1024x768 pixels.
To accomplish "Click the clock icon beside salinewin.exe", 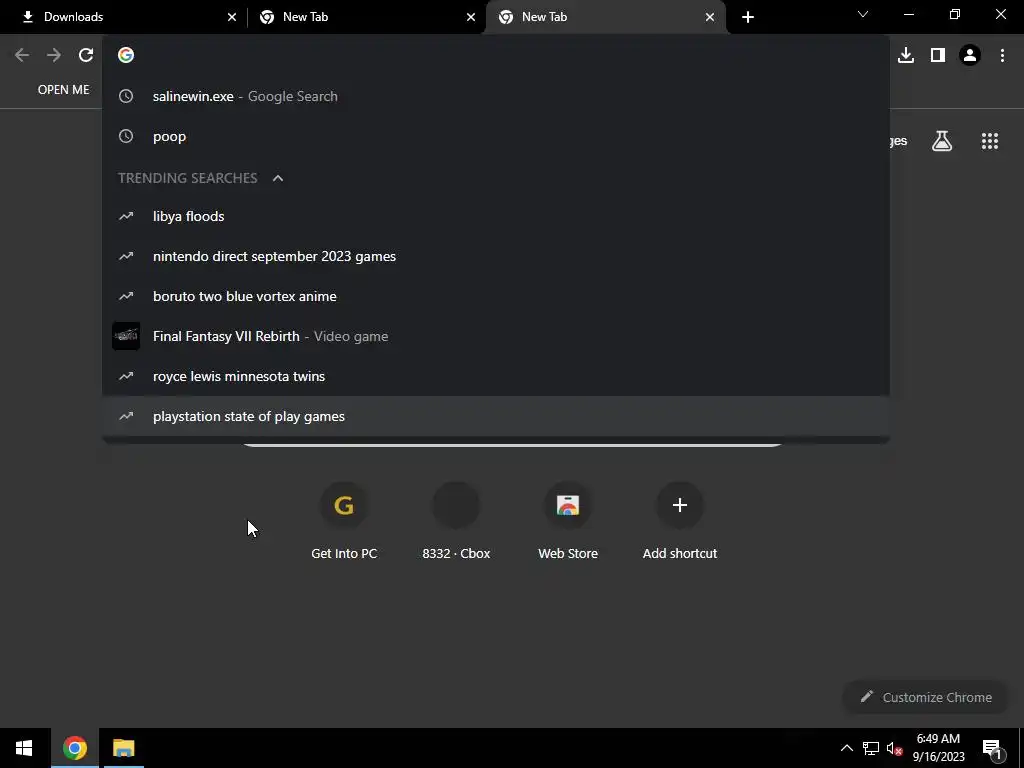I will click(x=126, y=97).
